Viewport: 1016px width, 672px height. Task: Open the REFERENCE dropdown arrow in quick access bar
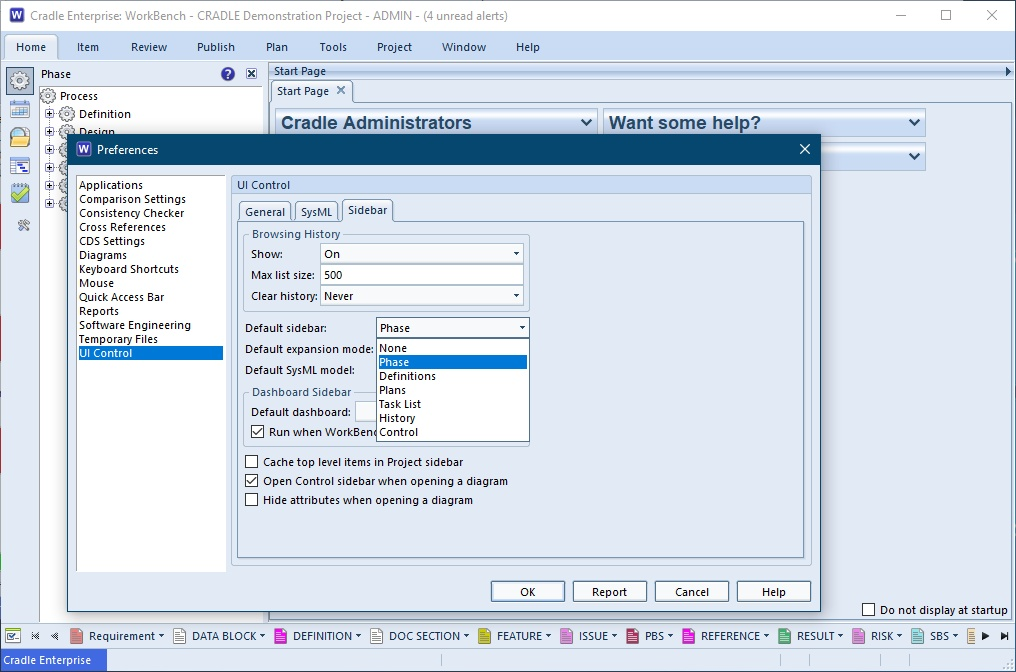766,636
